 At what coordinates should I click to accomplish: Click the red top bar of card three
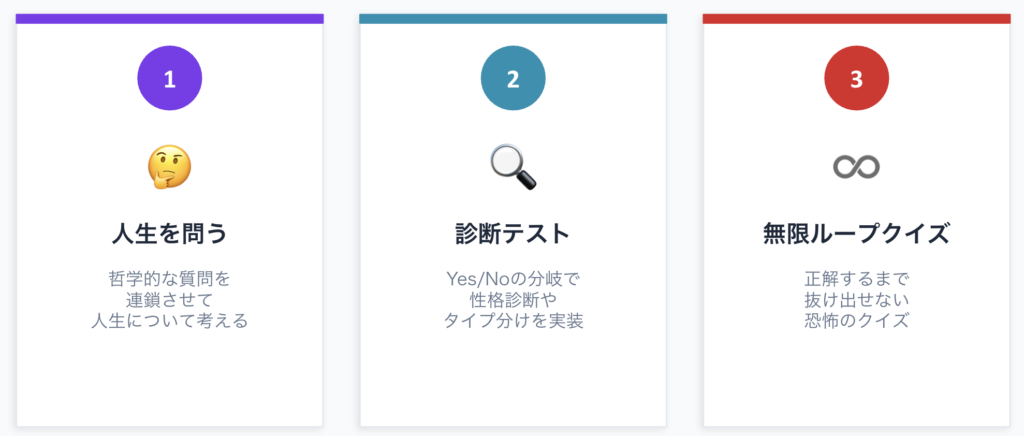tap(856, 18)
